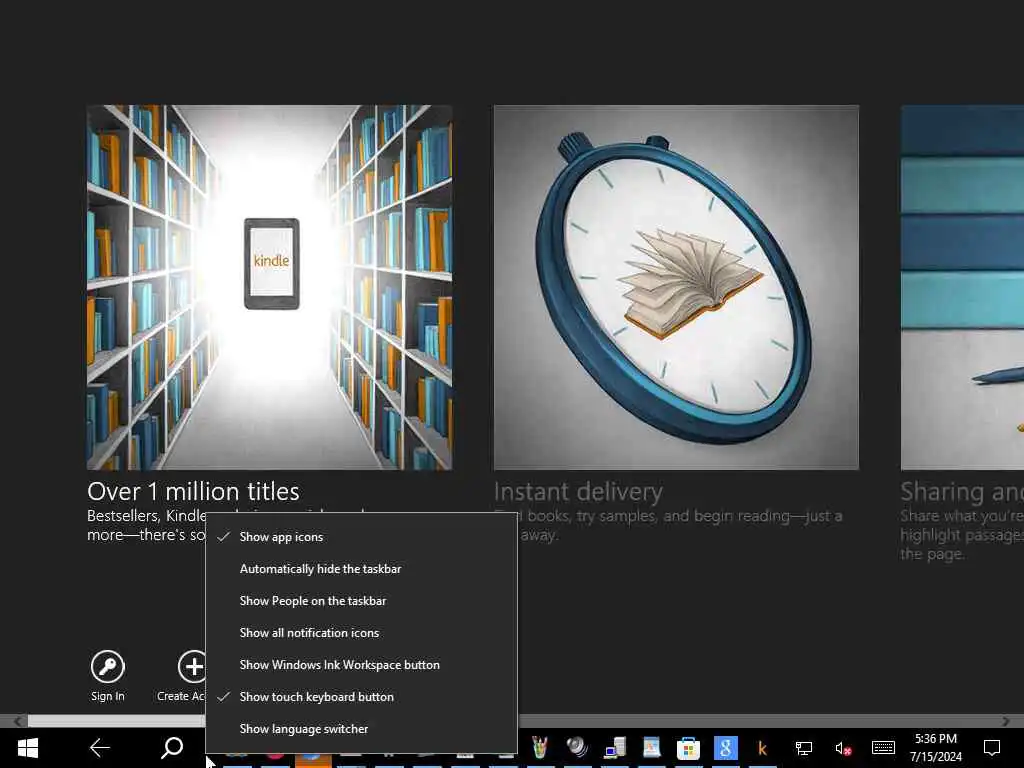Show the clock and date flyout

click(x=936, y=748)
